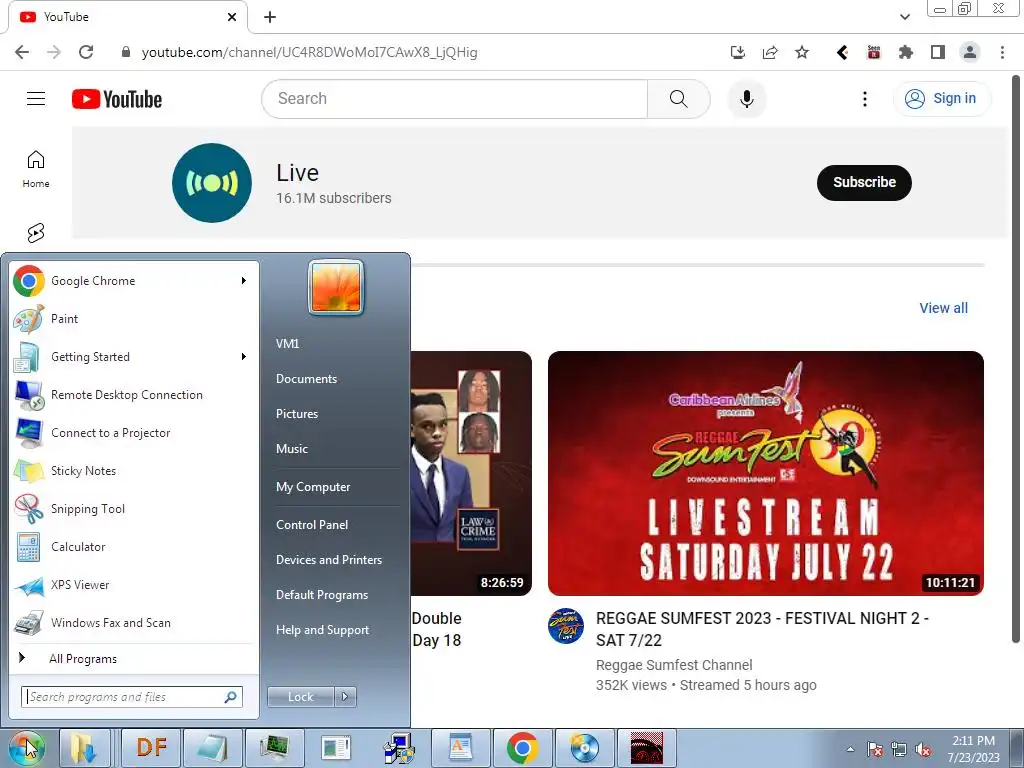Open YouTube settings three-dot menu

pyautogui.click(x=865, y=99)
